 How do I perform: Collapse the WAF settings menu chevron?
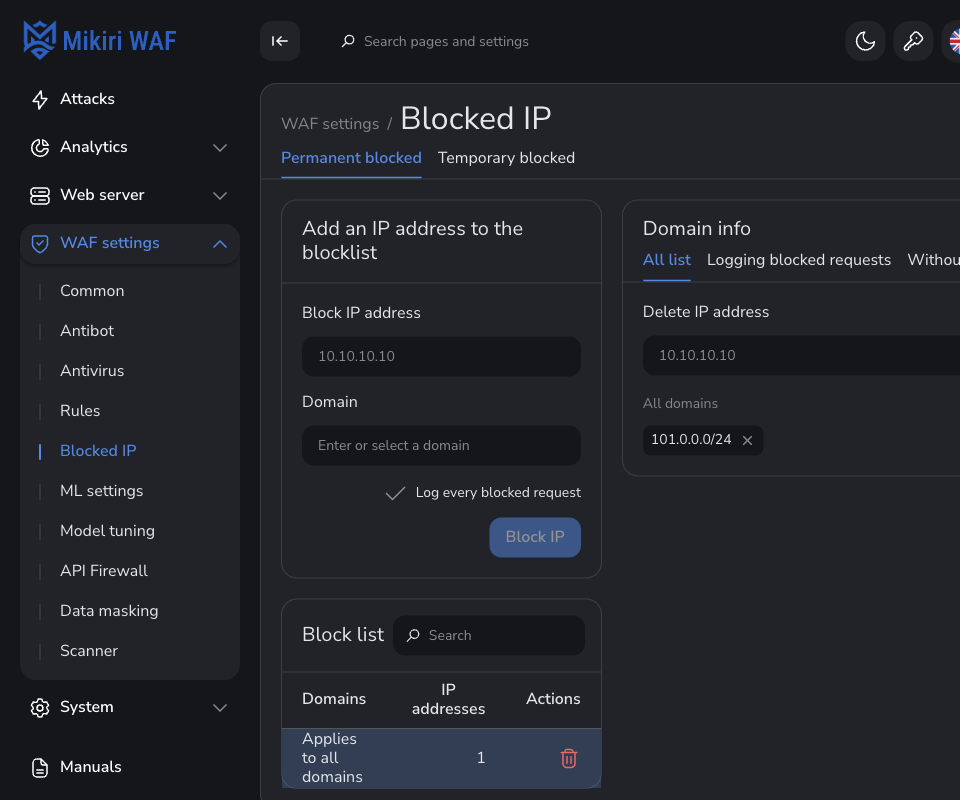tap(220, 244)
